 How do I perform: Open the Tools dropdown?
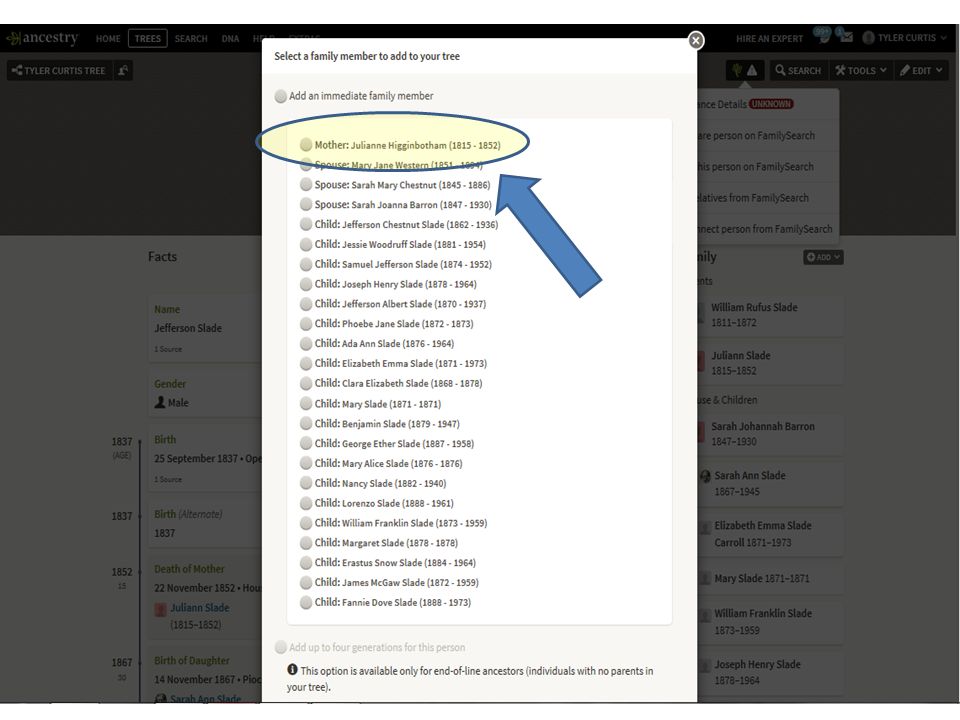(861, 70)
